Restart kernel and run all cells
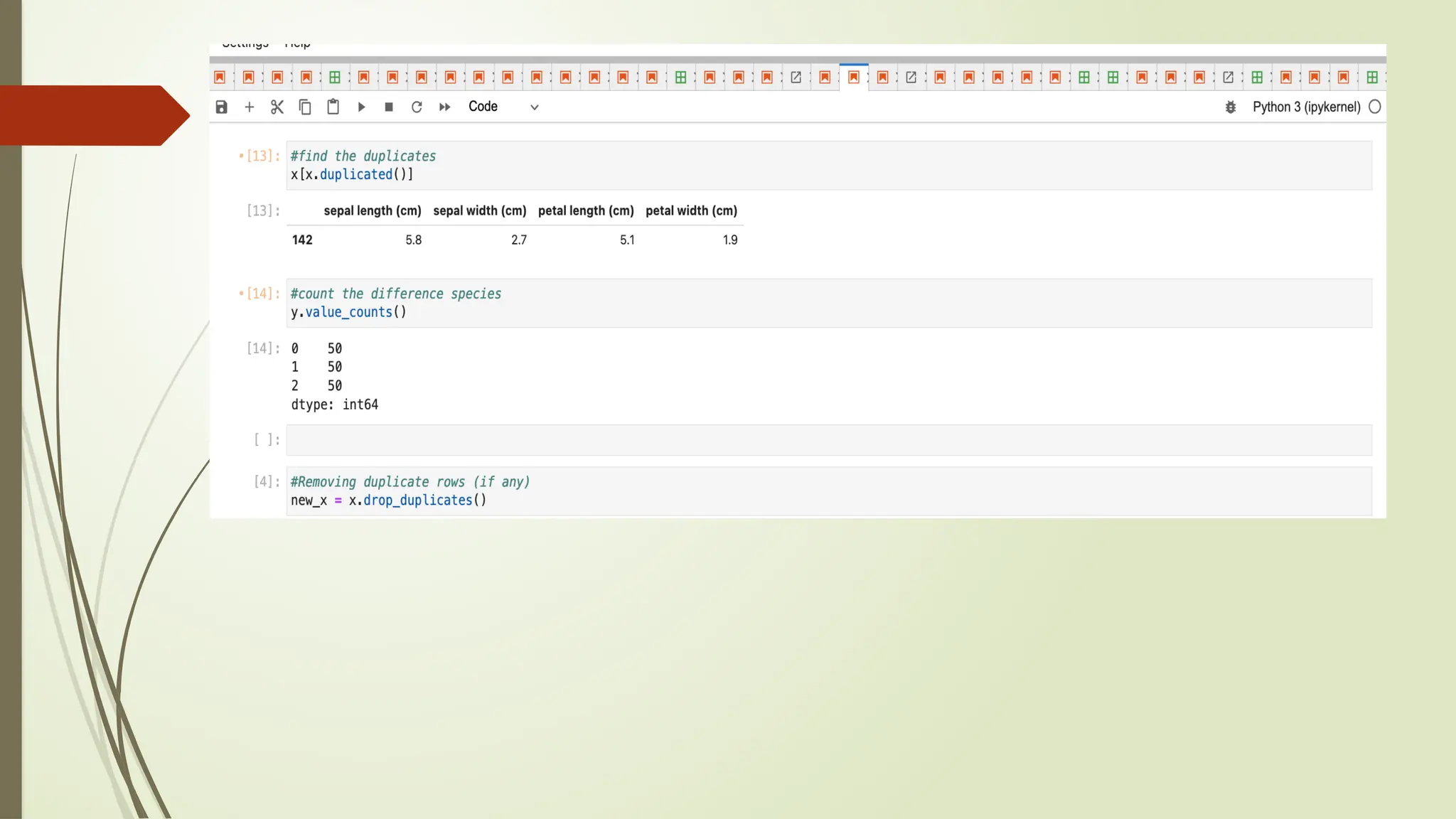Image resolution: width=1456 pixels, height=819 pixels. coord(445,107)
